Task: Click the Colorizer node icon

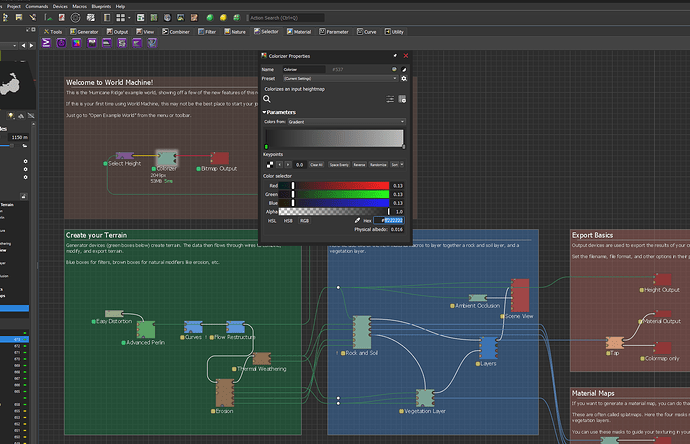Action: tap(167, 158)
